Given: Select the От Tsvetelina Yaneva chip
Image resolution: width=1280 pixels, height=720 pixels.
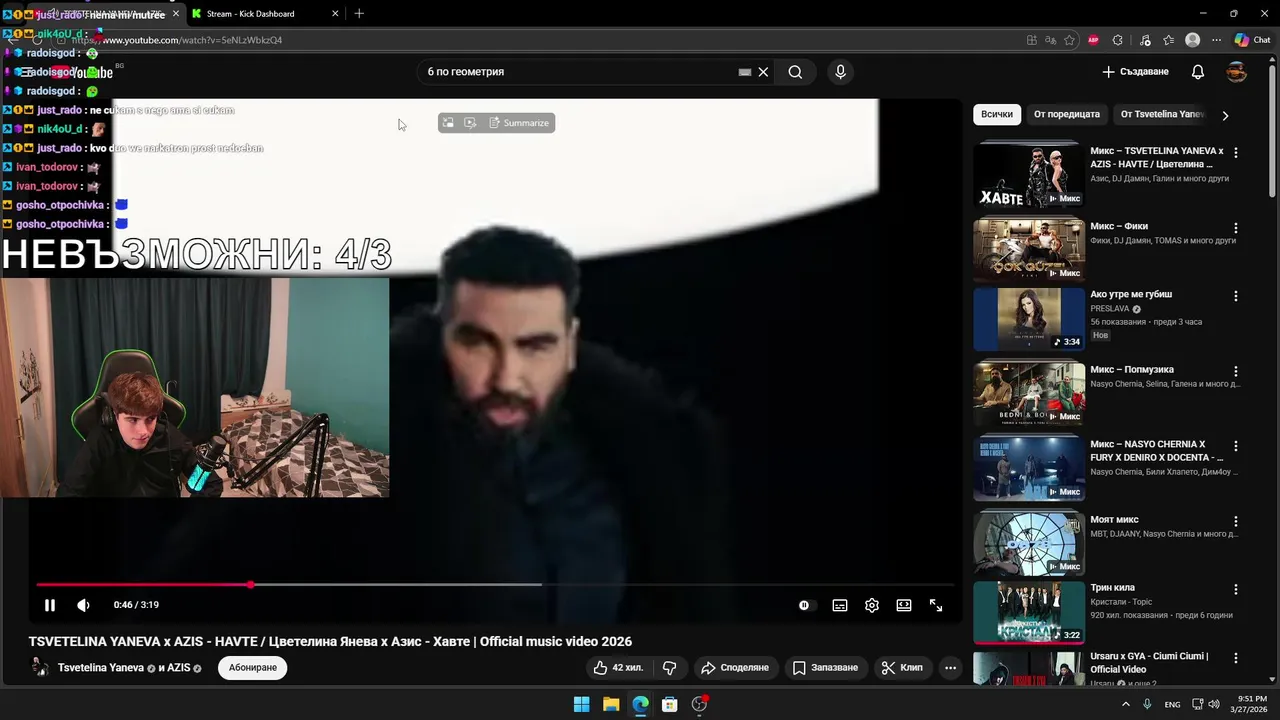Looking at the screenshot, I should 1160,114.
